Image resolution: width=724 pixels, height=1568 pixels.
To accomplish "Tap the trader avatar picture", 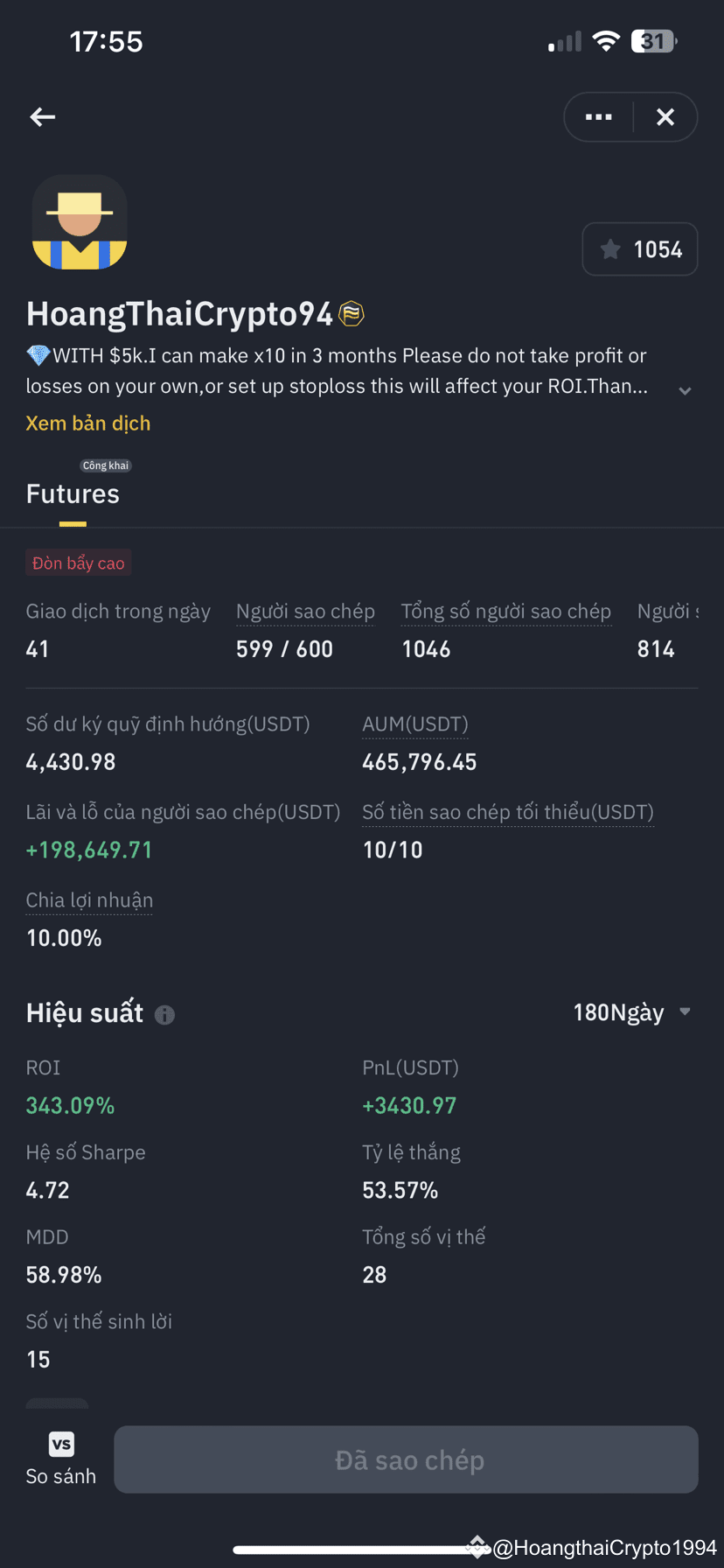I will [x=80, y=222].
